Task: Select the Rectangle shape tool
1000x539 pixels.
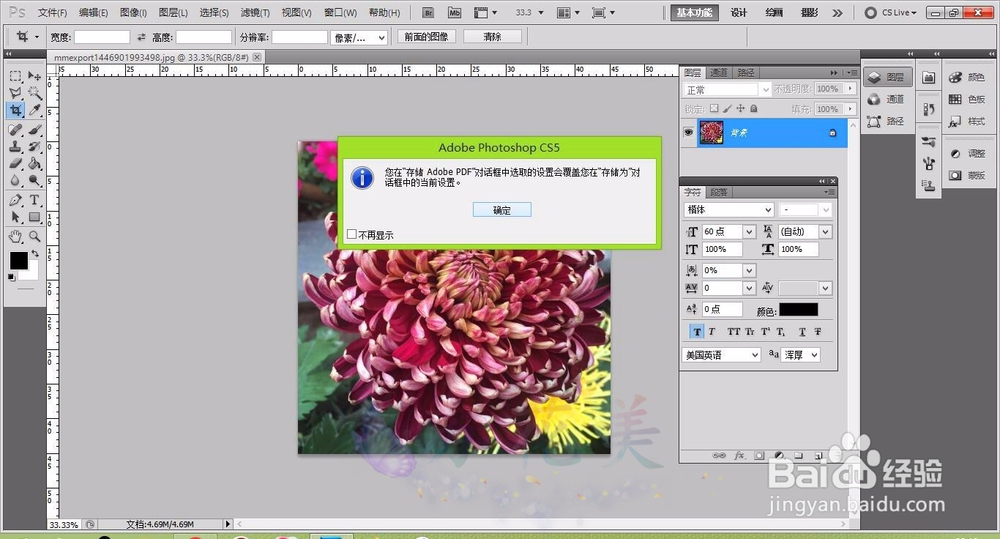Action: tap(34, 217)
